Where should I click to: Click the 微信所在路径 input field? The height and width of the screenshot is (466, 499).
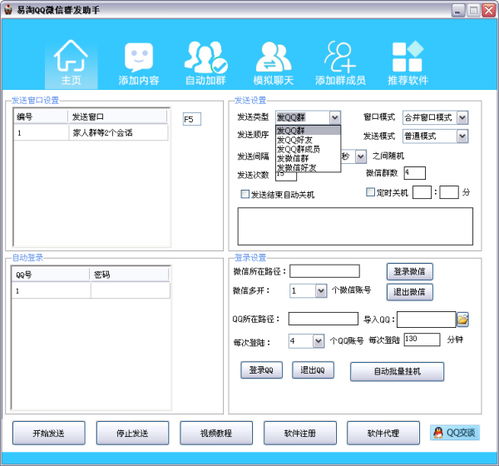(x=325, y=271)
